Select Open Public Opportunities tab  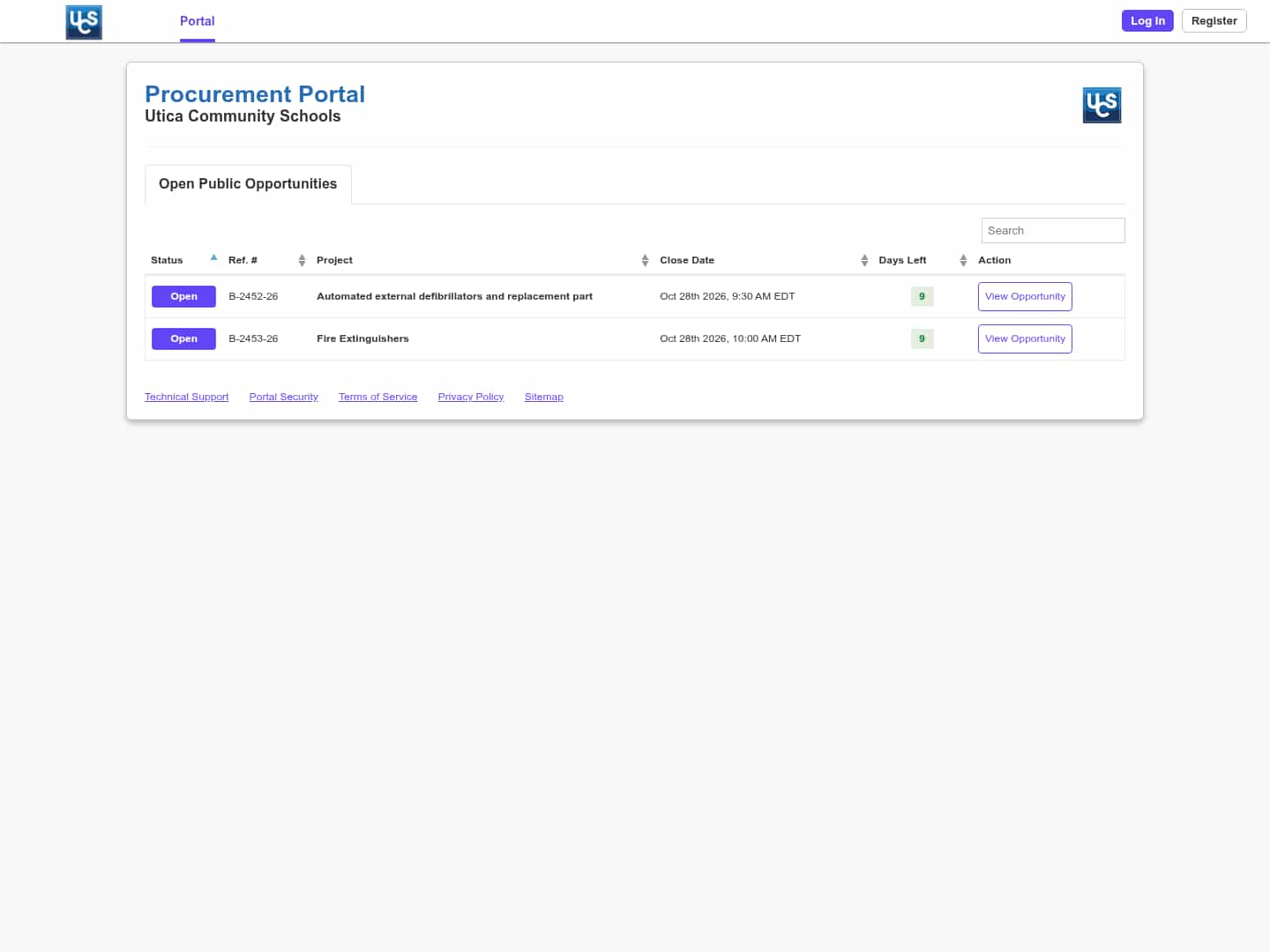pos(248,184)
